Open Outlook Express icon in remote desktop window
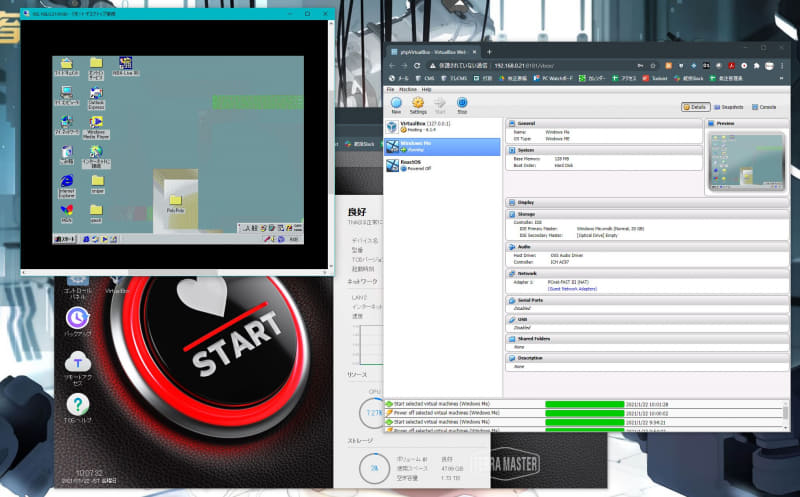The image size is (800, 497). click(96, 98)
